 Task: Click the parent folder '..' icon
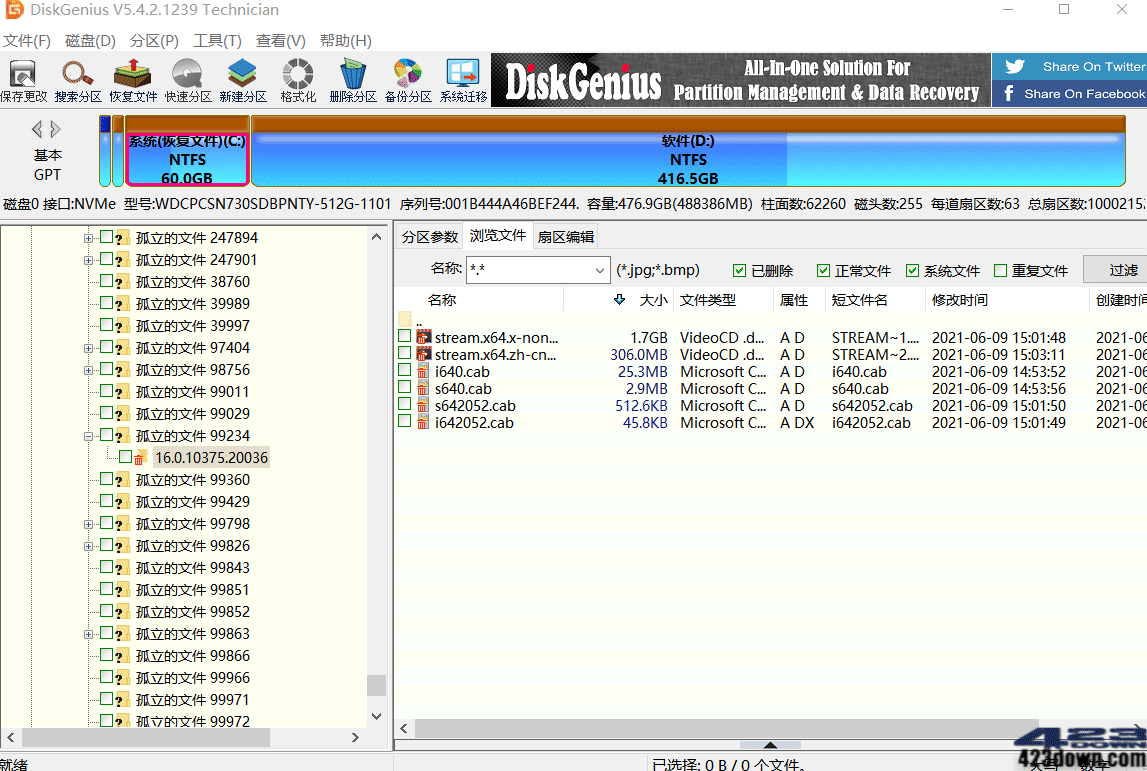click(x=405, y=319)
